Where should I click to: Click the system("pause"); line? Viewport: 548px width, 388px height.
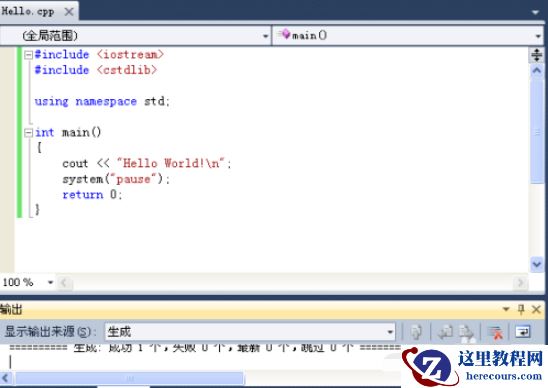(116, 179)
